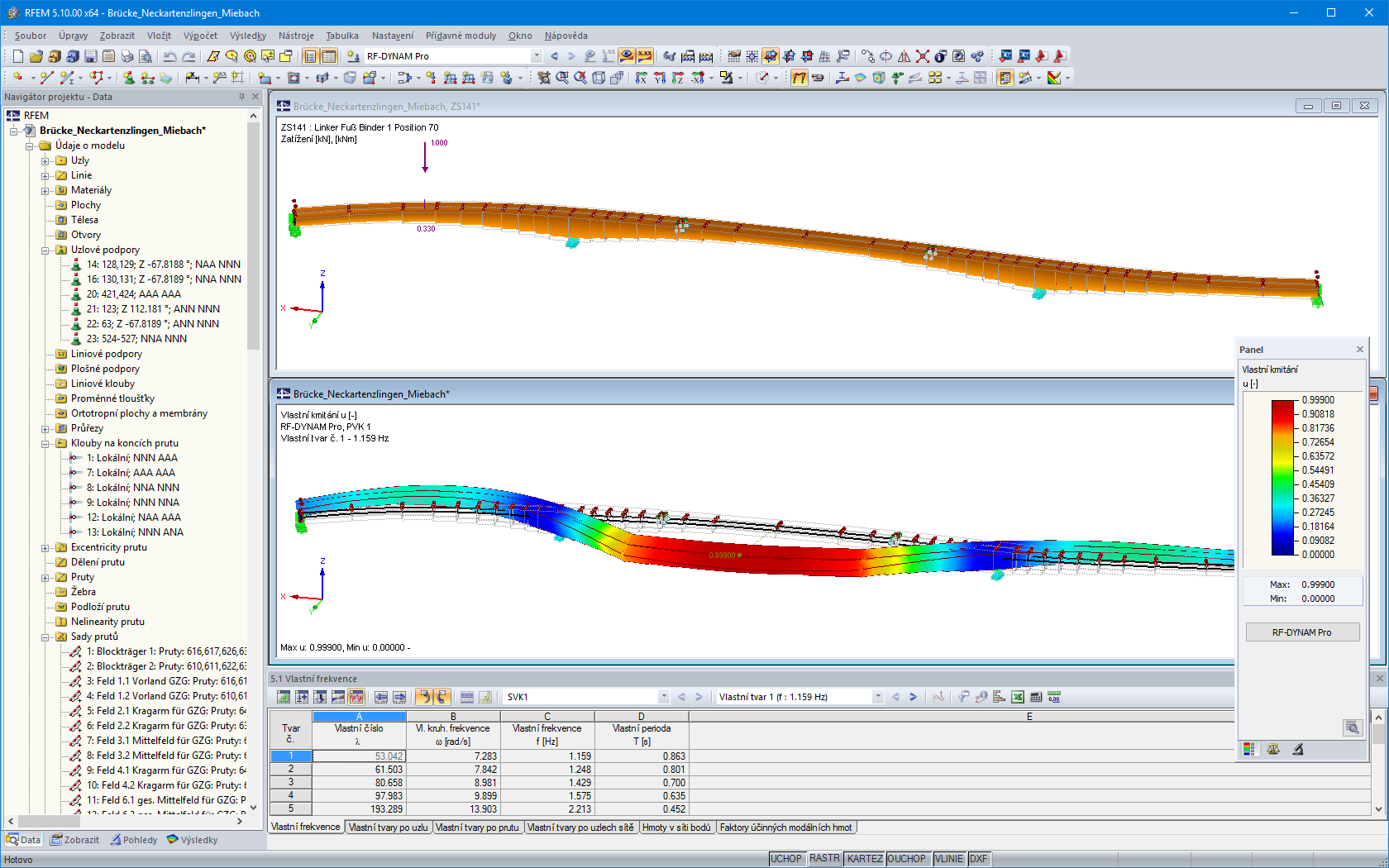
Task: Click the view in Z direction icon
Action: point(678,78)
